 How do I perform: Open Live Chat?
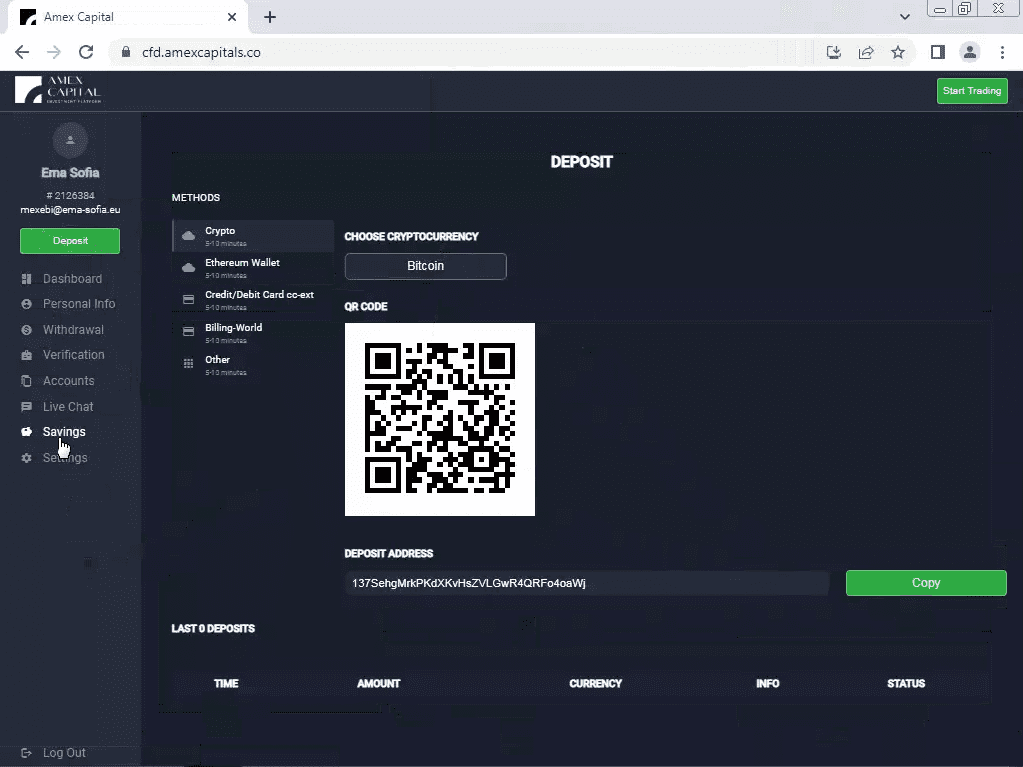click(x=68, y=407)
